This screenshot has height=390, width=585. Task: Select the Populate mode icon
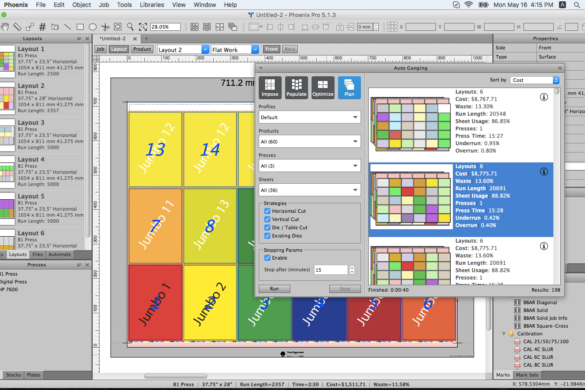pos(297,88)
